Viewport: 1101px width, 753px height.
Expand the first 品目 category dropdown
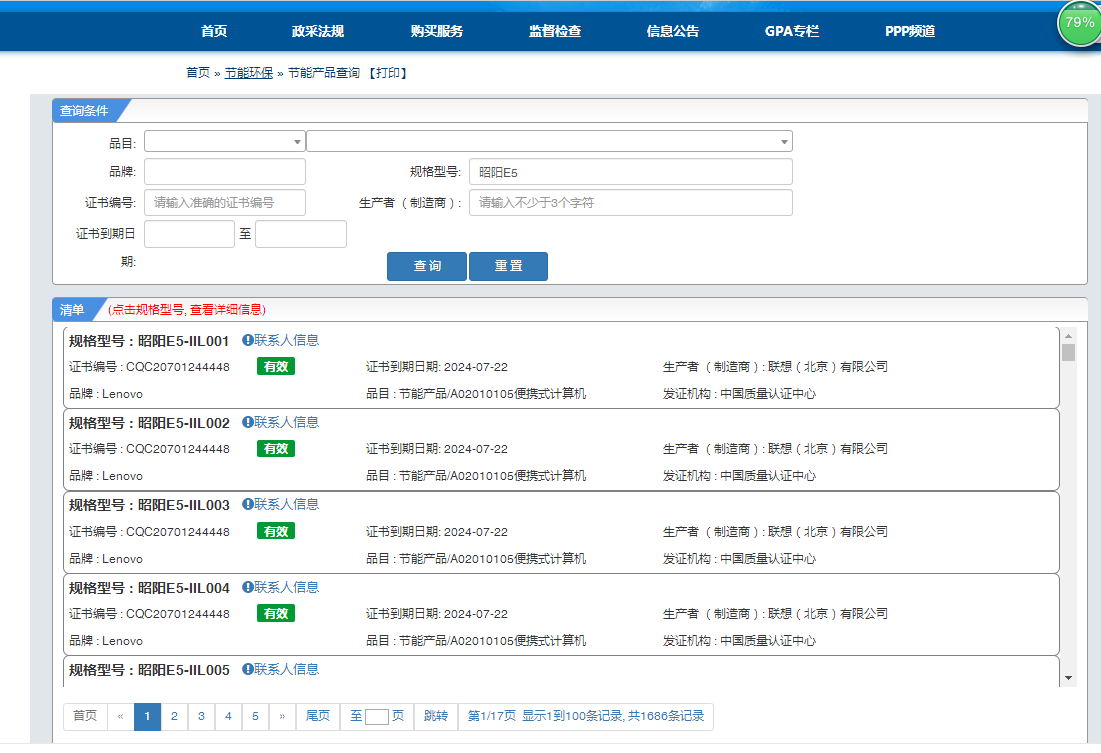tap(225, 141)
